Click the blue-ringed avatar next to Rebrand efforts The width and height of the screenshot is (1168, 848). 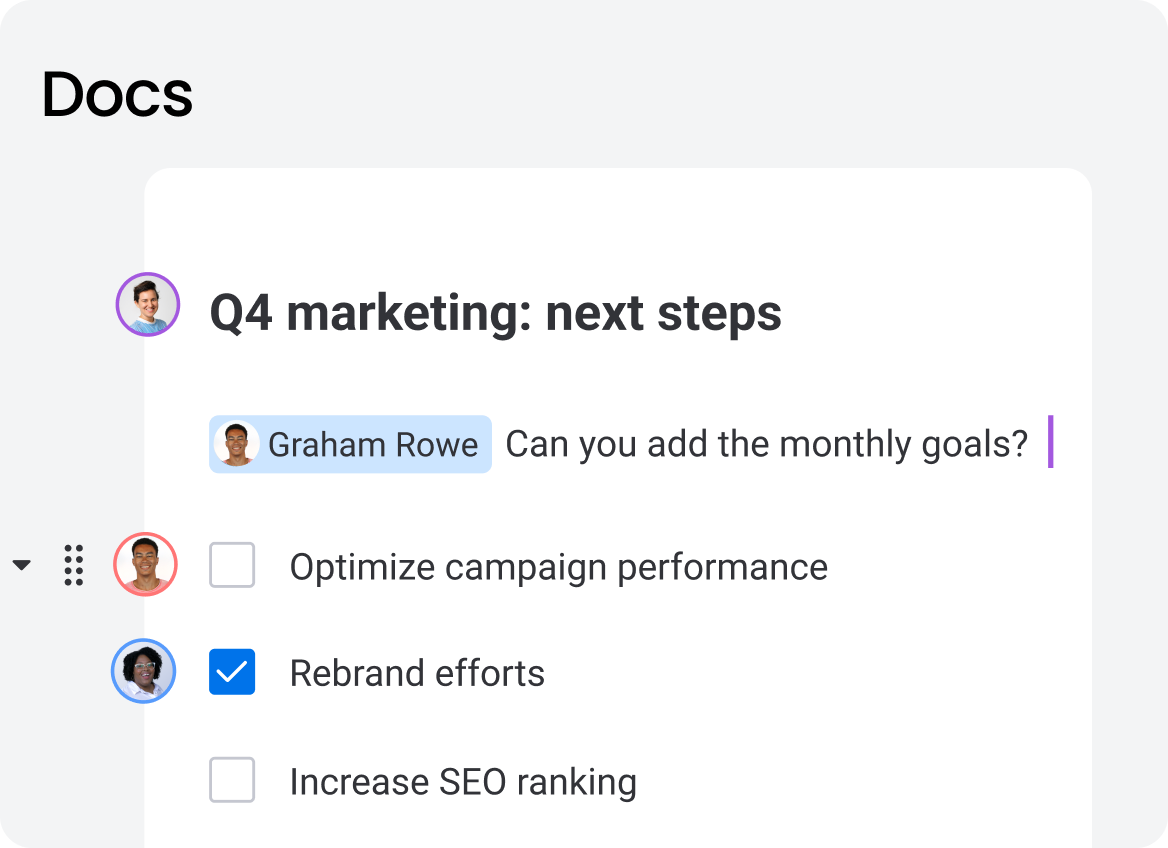(144, 671)
